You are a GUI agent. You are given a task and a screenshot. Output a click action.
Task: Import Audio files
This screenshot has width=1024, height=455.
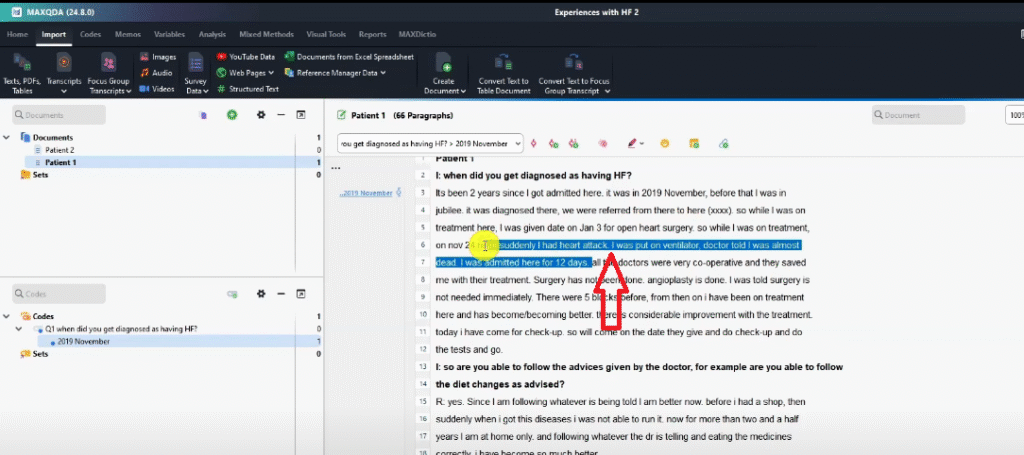[156, 73]
